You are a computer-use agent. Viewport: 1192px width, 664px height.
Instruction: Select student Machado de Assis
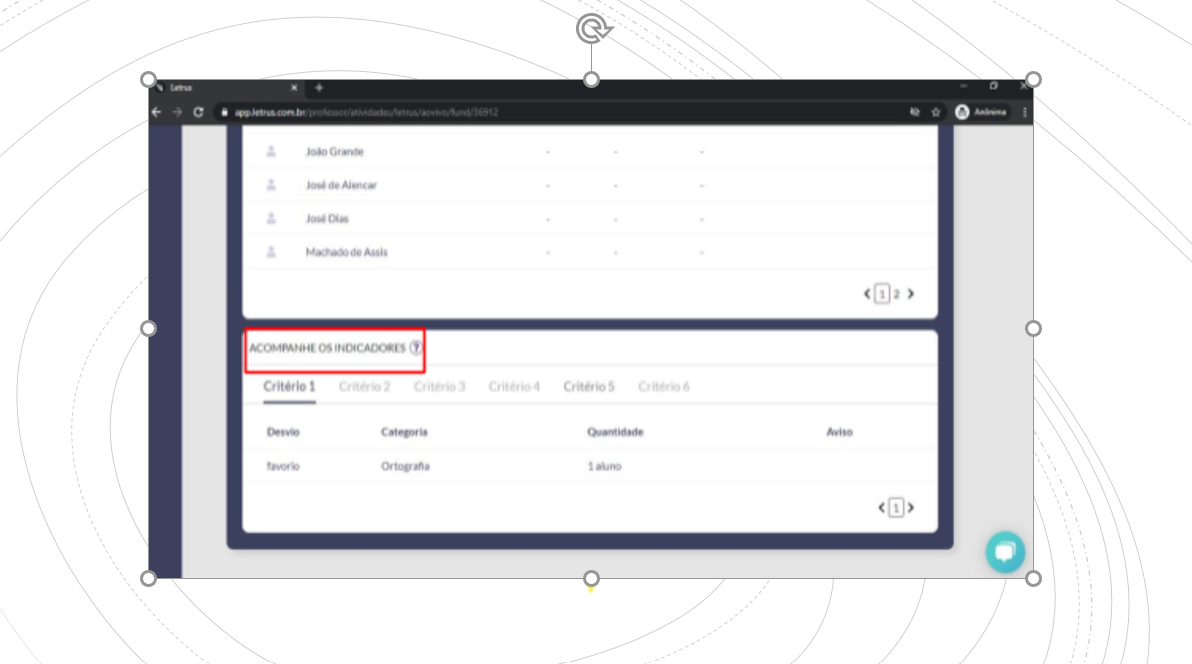click(x=347, y=252)
